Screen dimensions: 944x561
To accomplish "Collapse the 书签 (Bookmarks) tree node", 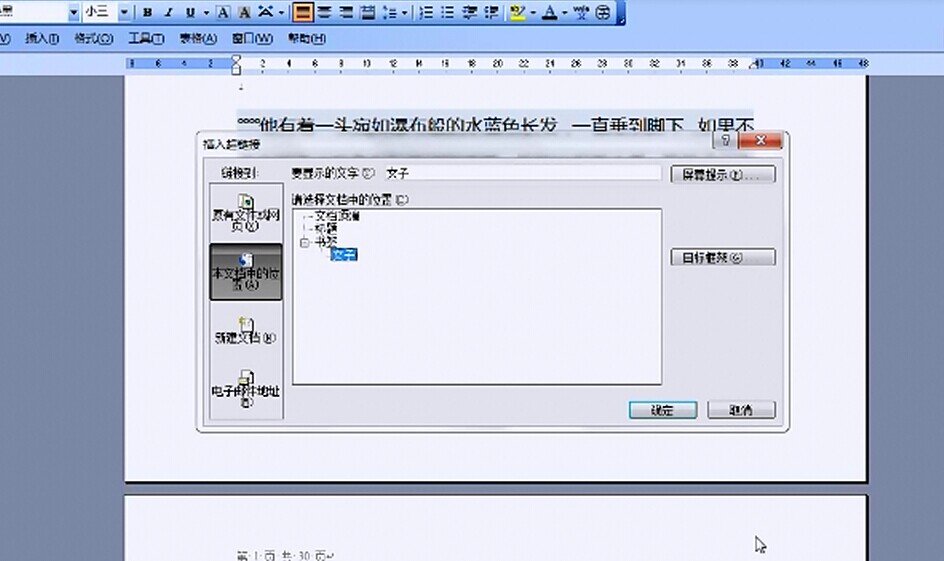I will 305,243.
